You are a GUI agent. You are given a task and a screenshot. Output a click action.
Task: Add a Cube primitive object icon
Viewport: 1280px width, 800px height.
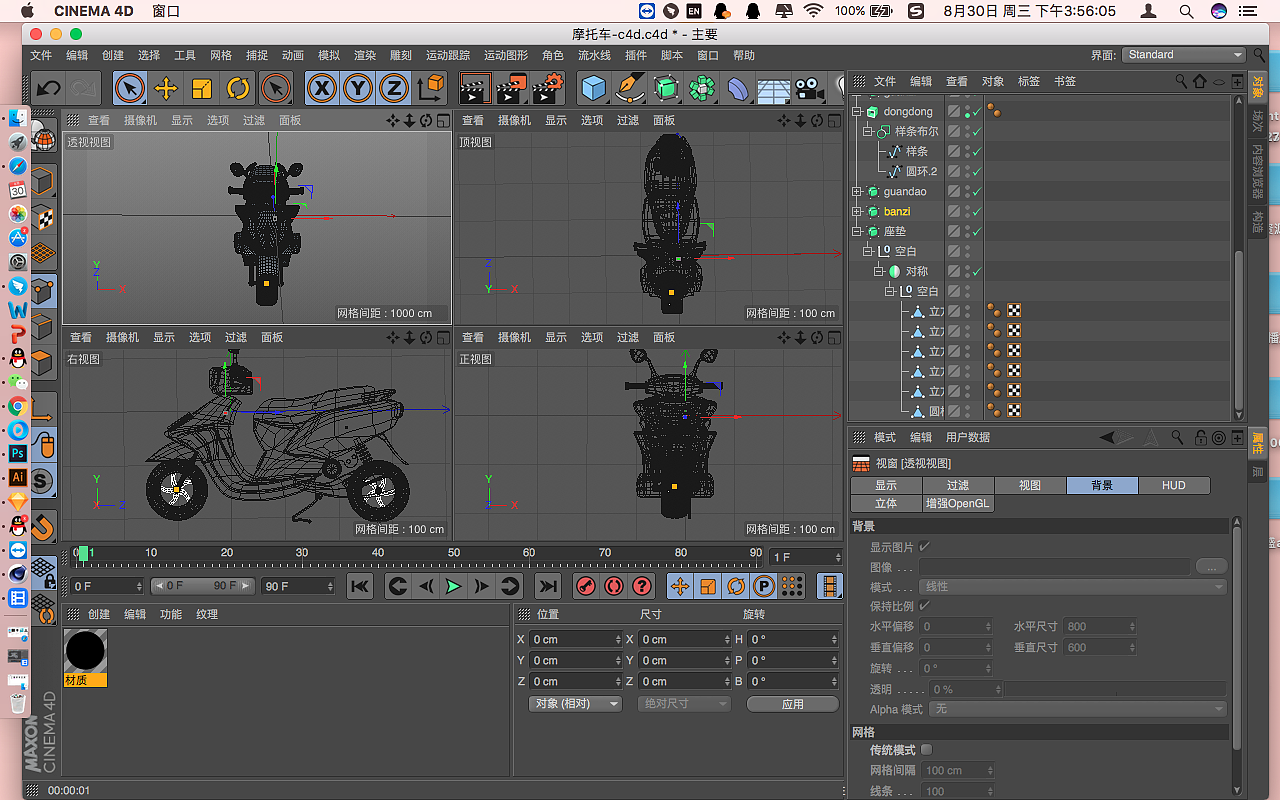coord(595,89)
